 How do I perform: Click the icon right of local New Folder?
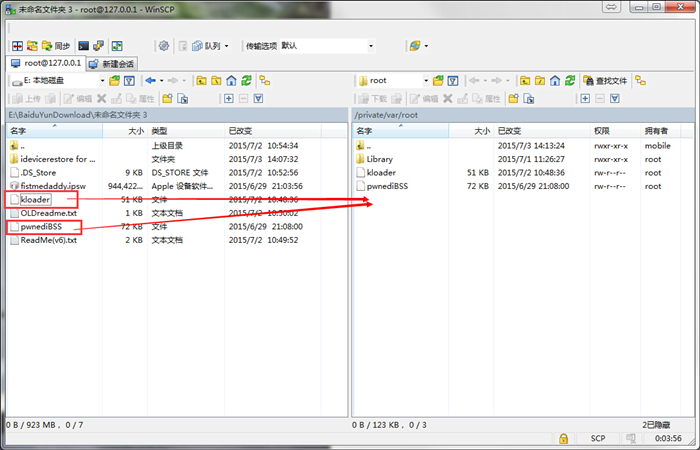[x=183, y=99]
